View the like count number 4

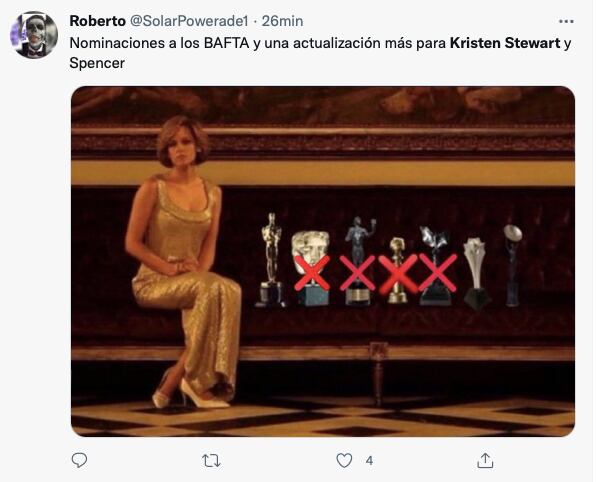[x=369, y=461]
